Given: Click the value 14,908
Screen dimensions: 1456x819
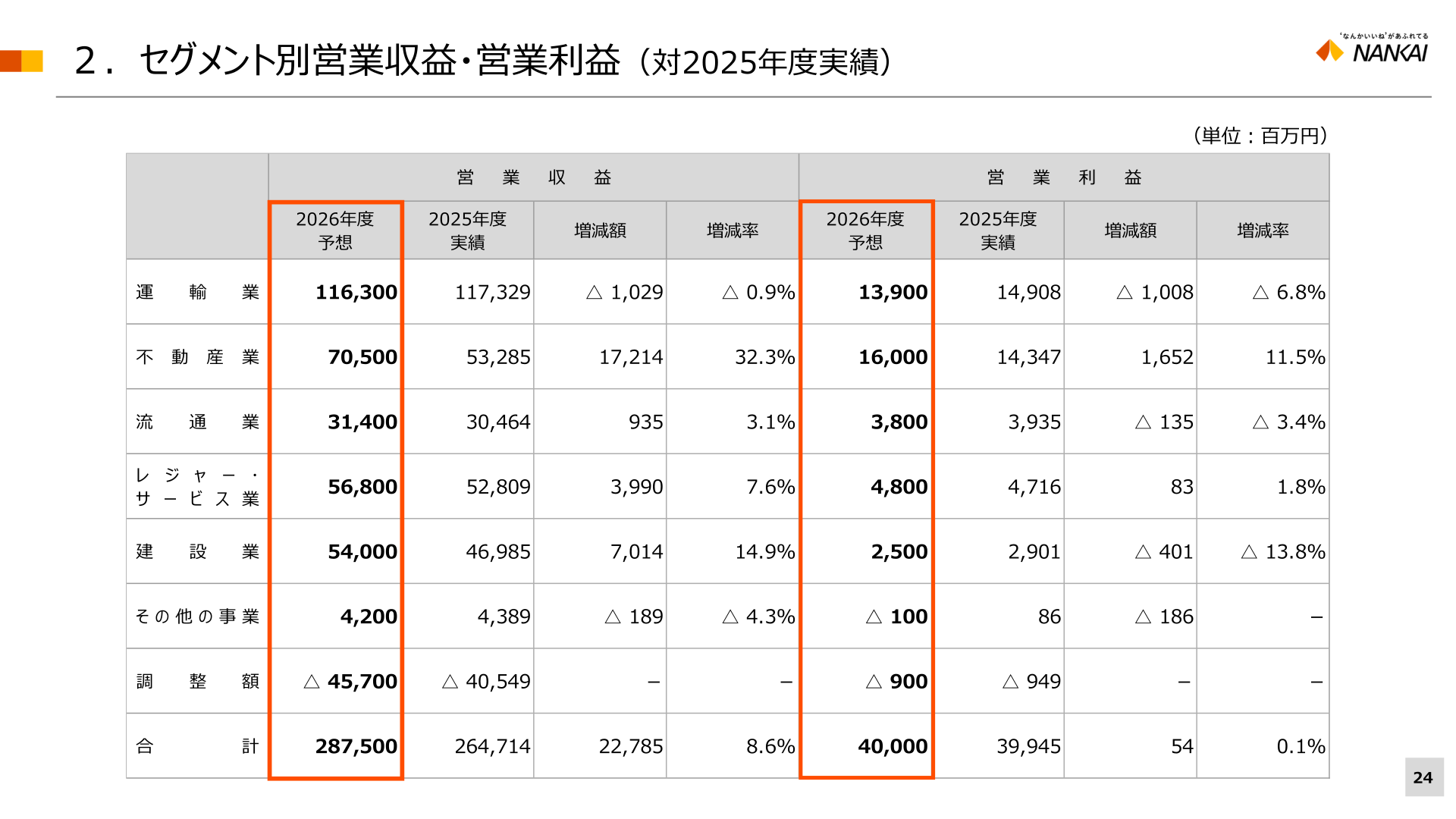Looking at the screenshot, I should [x=1028, y=292].
